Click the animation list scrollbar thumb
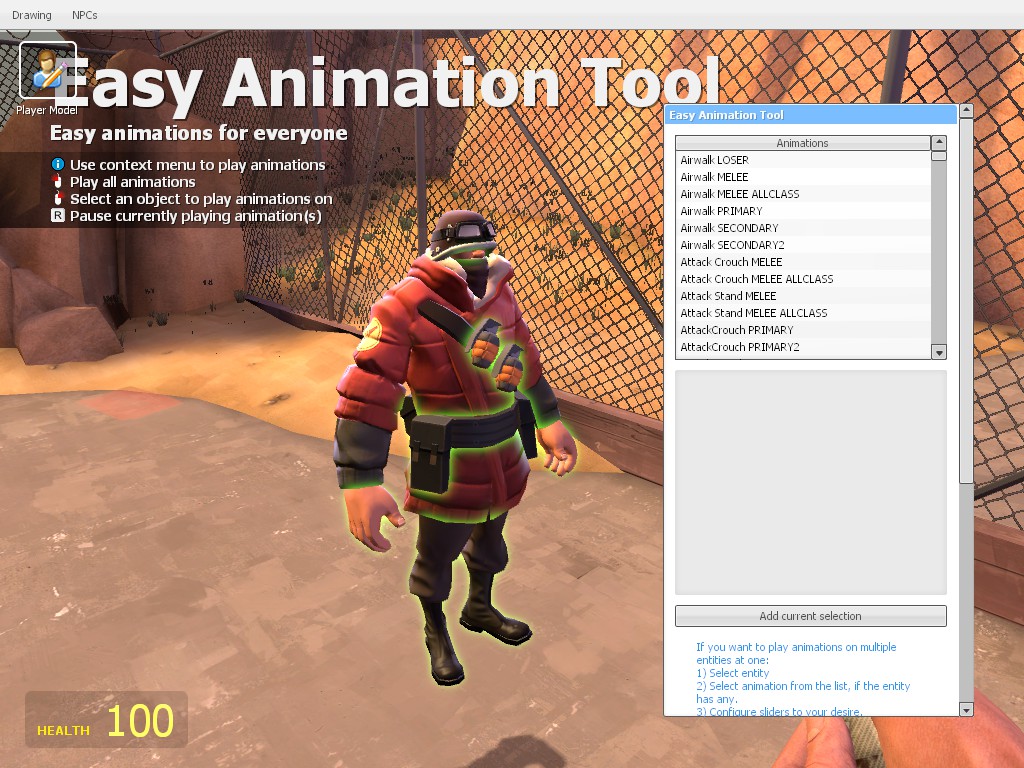The height and width of the screenshot is (768, 1024). pos(938,156)
